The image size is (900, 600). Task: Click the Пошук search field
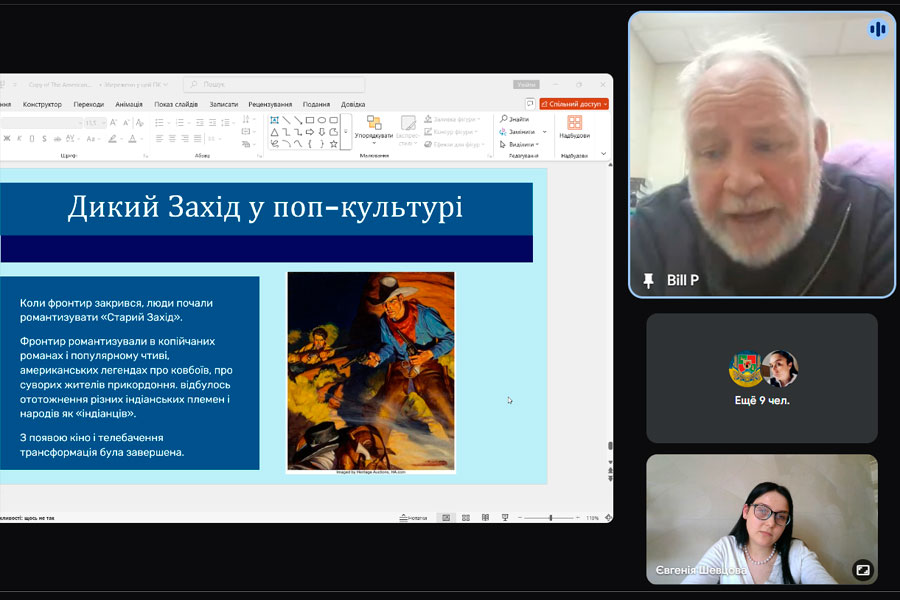(x=273, y=85)
